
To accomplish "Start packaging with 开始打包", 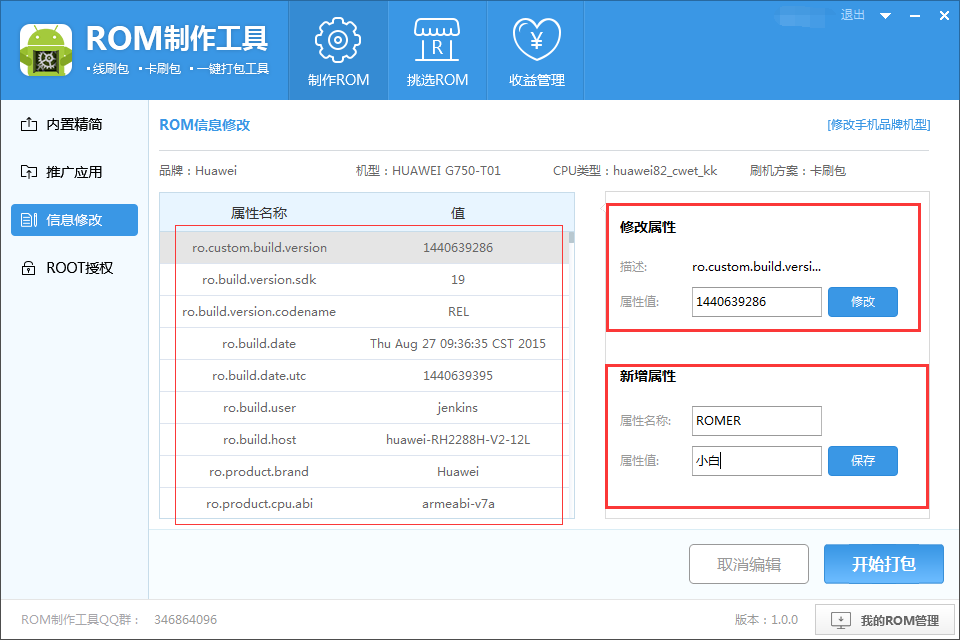I will [883, 564].
